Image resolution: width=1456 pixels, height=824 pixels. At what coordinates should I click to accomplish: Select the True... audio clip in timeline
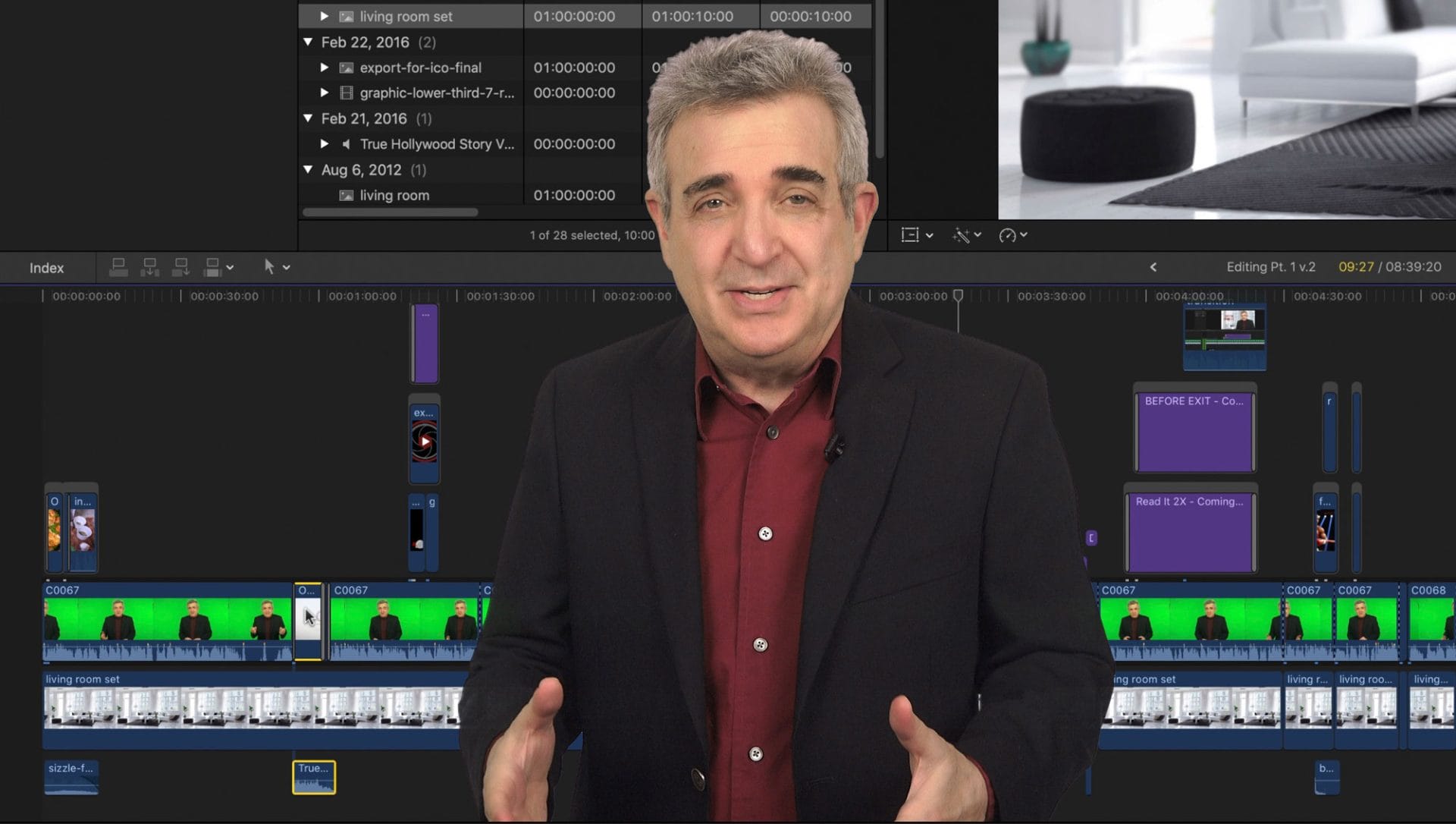pyautogui.click(x=314, y=778)
